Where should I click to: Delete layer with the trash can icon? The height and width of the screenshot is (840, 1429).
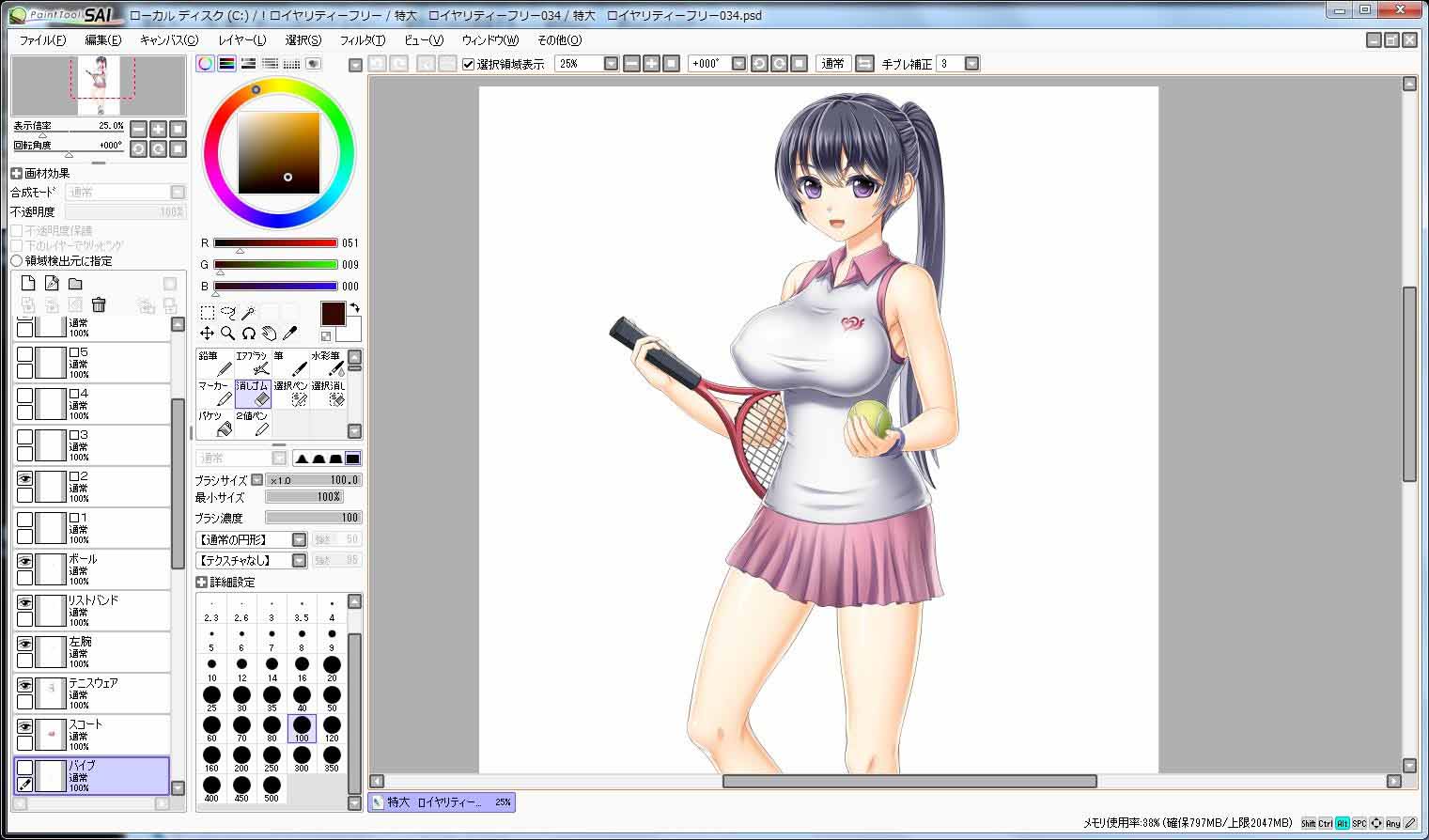99,304
